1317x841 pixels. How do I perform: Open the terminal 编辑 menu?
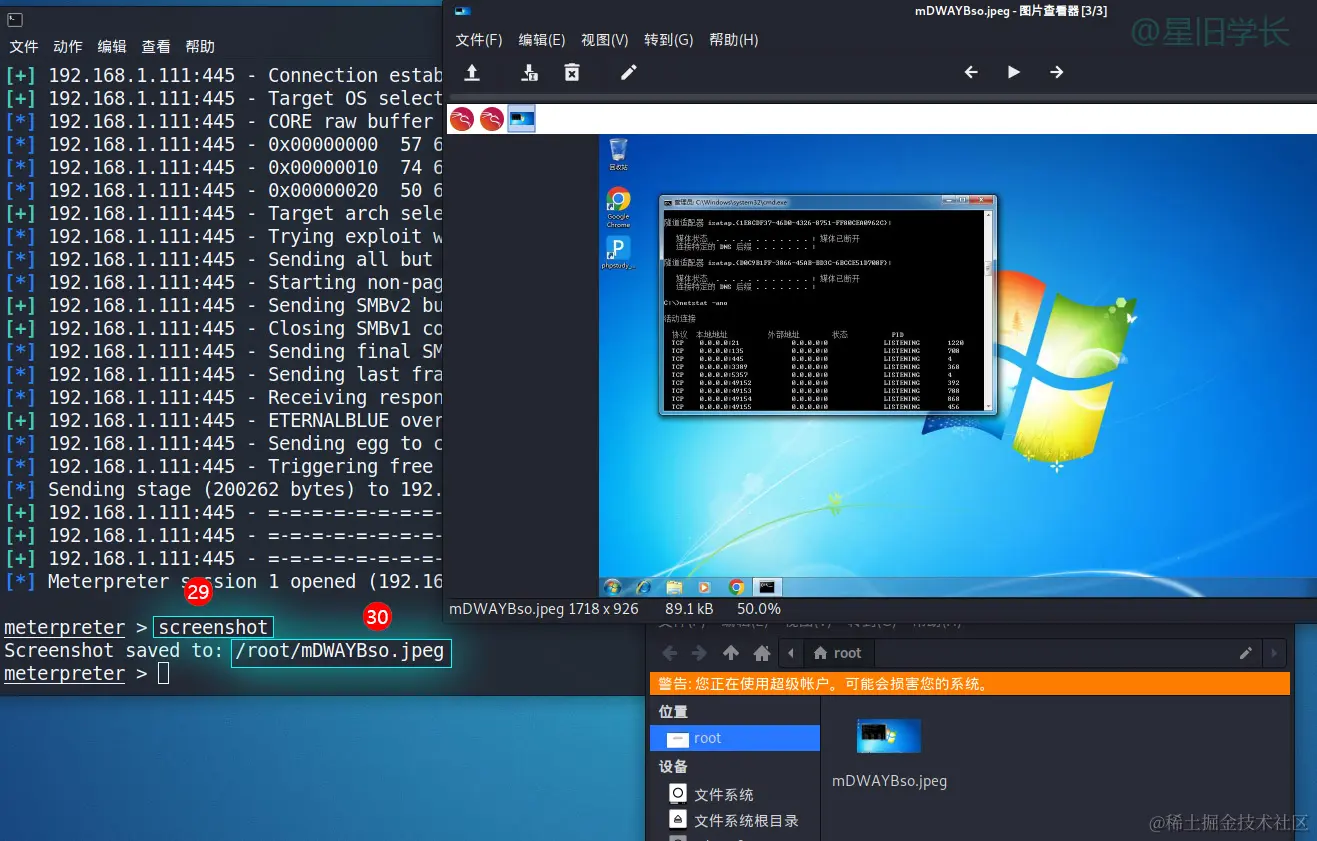112,47
